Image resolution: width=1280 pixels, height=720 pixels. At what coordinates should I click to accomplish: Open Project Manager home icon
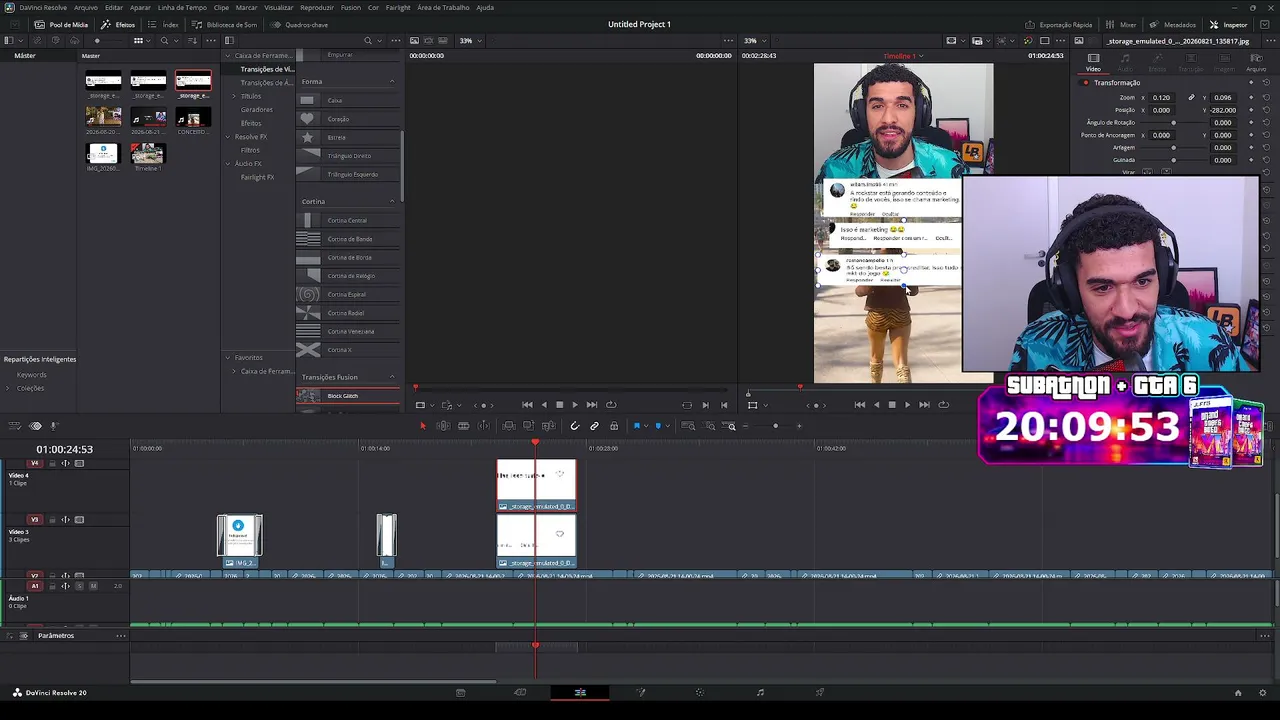pos(1238,692)
